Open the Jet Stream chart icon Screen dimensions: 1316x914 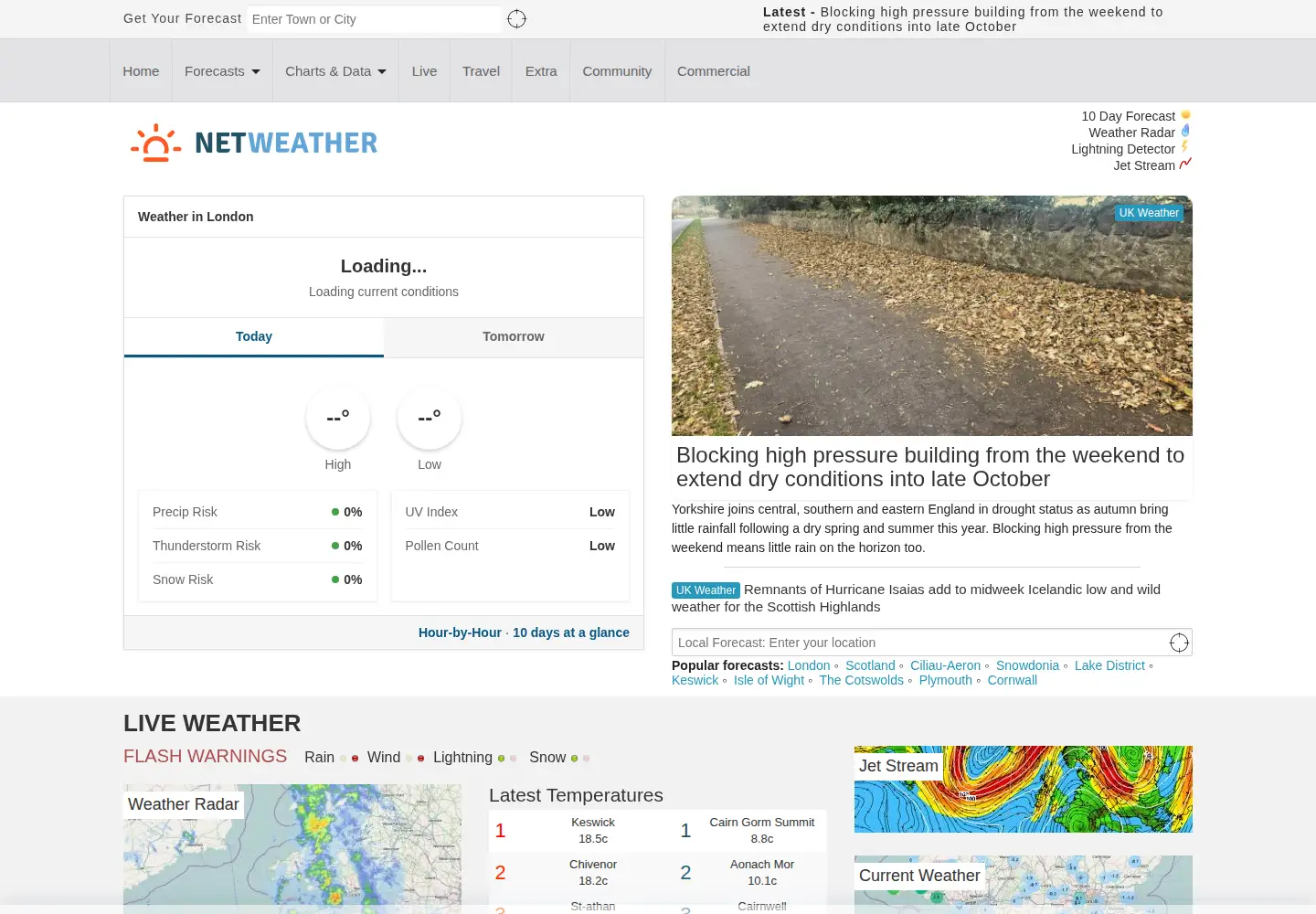1185,165
